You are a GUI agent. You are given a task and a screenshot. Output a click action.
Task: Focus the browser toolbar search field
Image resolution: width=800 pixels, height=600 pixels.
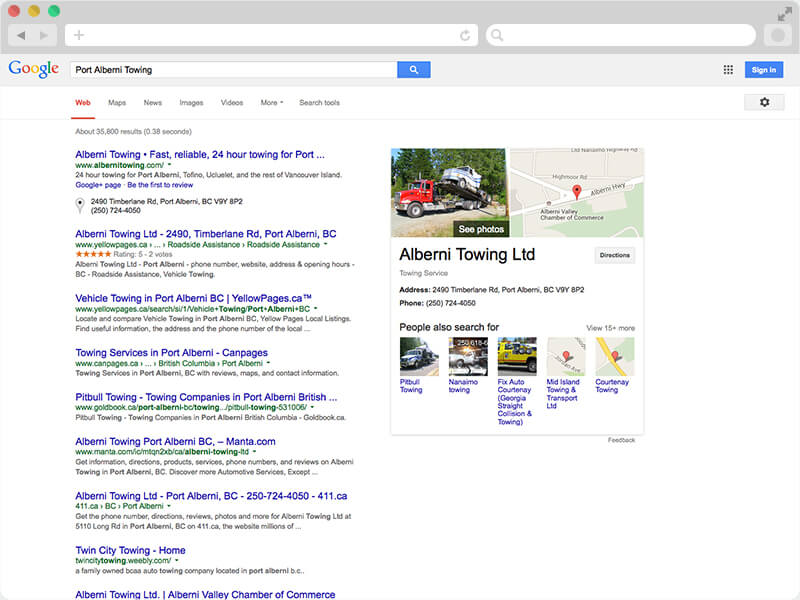pos(621,35)
